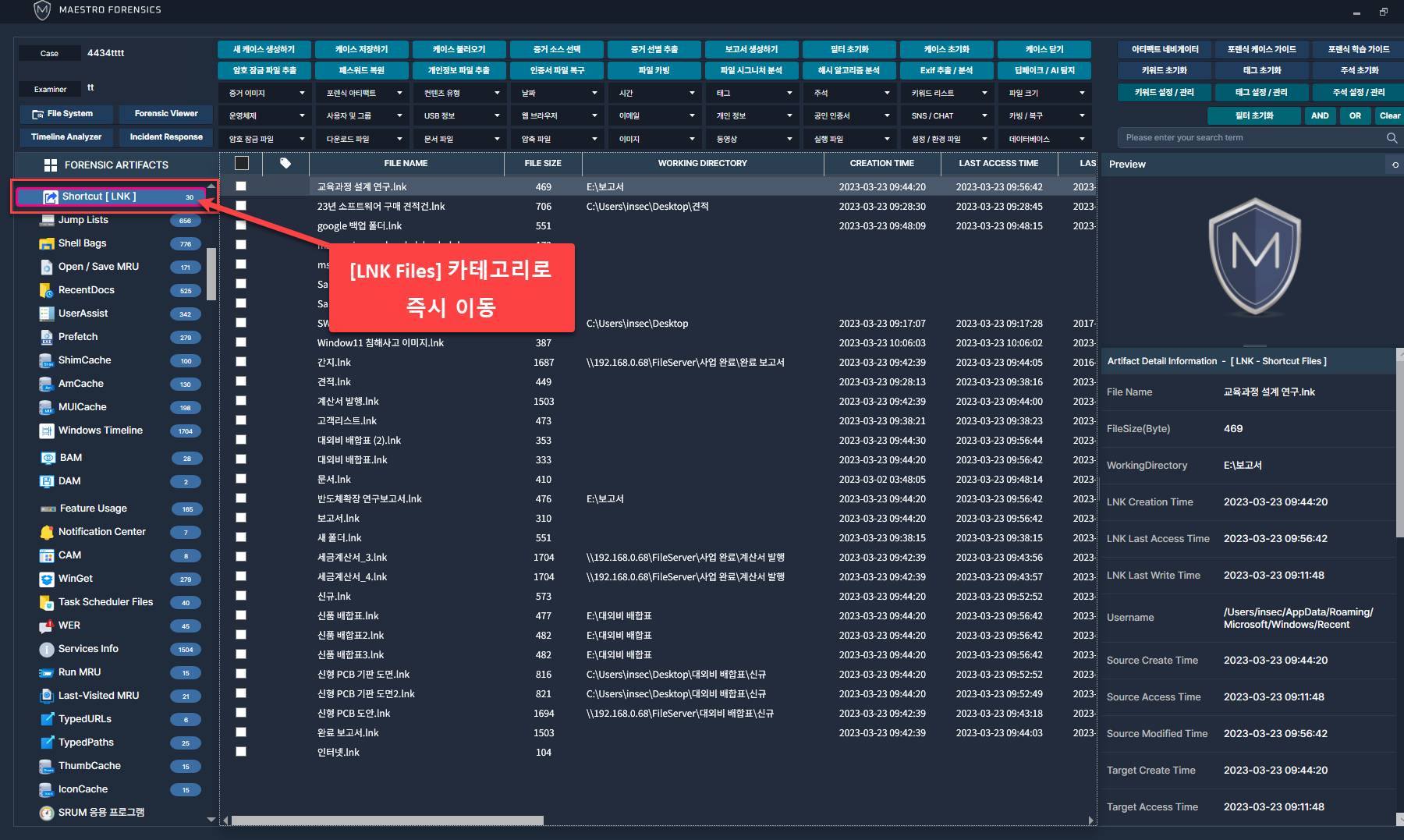Click the Windows Timeline icon
The image size is (1404, 840).
click(47, 431)
